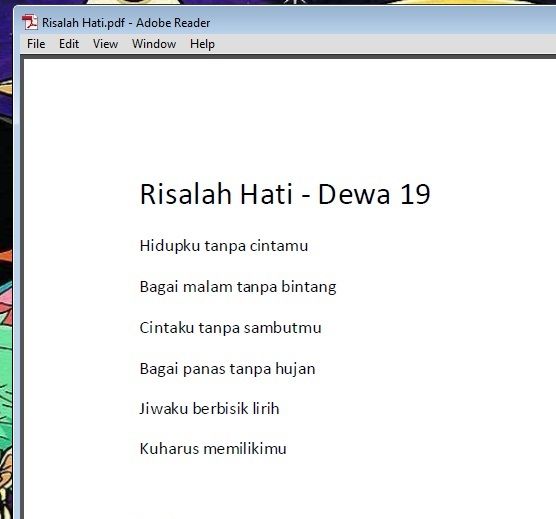Viewport: 556px width, 519px height.
Task: Click the 'Risalah Hati.pdf - Adobe Reader' window title
Action: coord(126,23)
